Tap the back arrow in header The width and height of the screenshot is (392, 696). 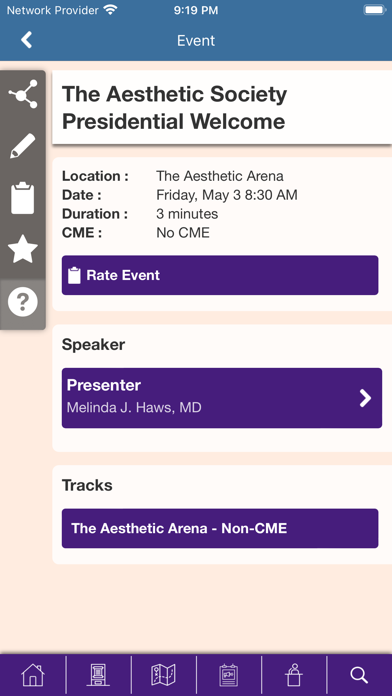[27, 40]
